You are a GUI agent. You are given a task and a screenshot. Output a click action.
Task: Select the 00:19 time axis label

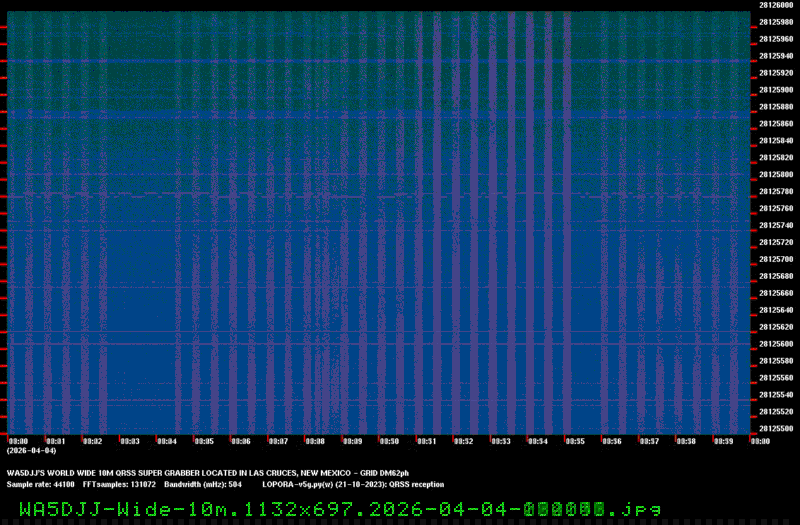[x=723, y=441]
